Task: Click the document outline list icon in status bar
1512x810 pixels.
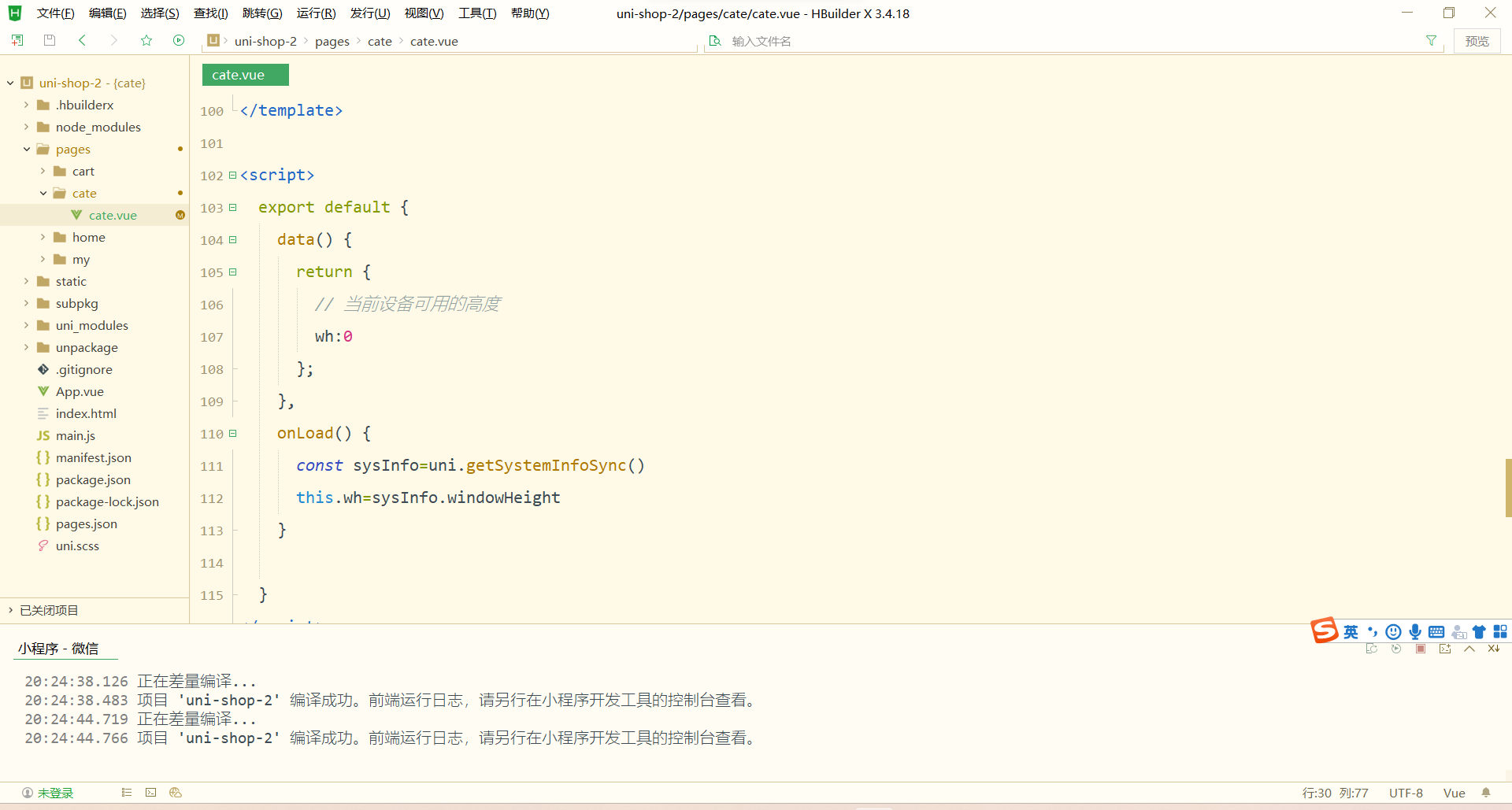Action: 126,793
